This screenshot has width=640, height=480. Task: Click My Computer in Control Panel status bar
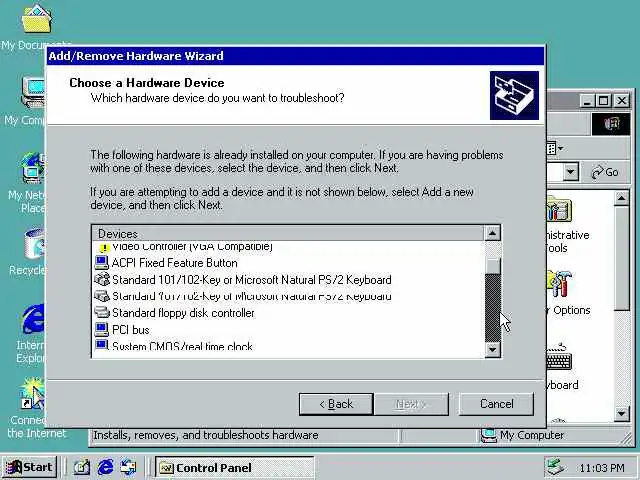pyautogui.click(x=523, y=436)
